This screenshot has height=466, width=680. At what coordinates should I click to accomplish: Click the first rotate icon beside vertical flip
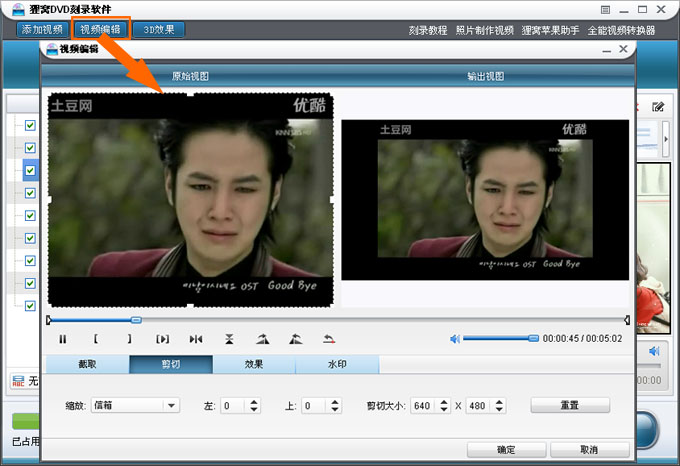pyautogui.click(x=262, y=339)
